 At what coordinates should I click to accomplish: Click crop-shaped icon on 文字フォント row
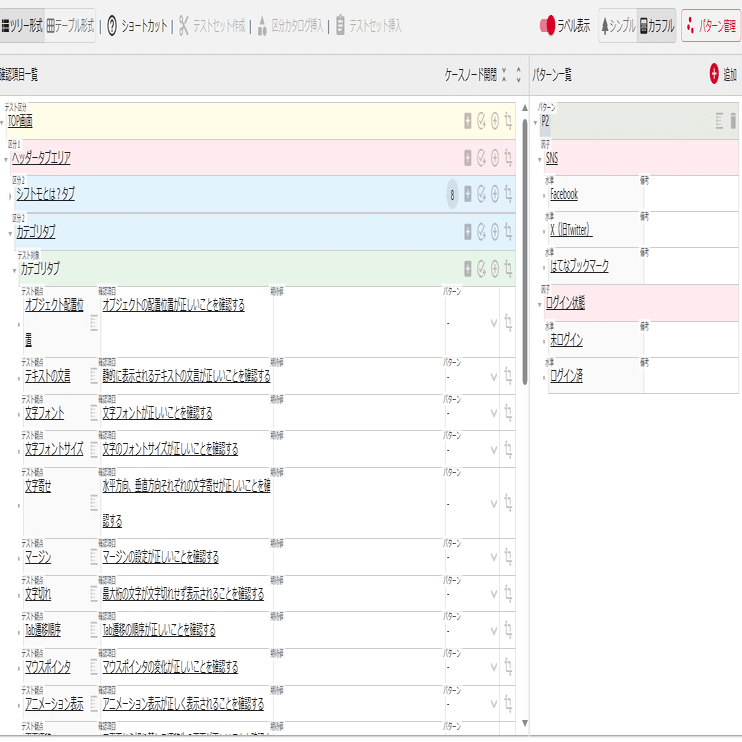[508, 413]
